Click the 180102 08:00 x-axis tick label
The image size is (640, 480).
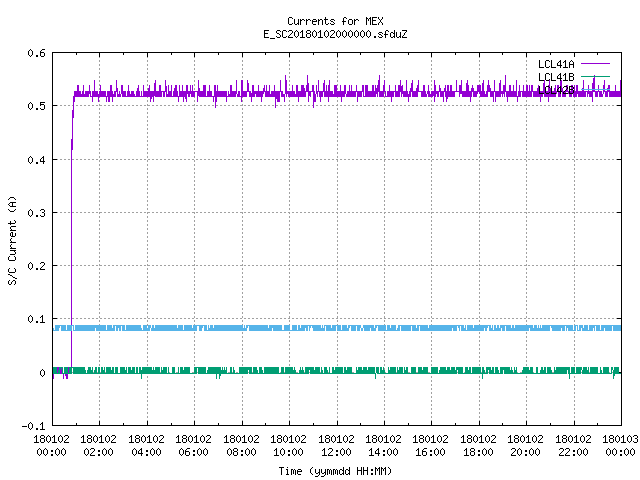point(242,446)
